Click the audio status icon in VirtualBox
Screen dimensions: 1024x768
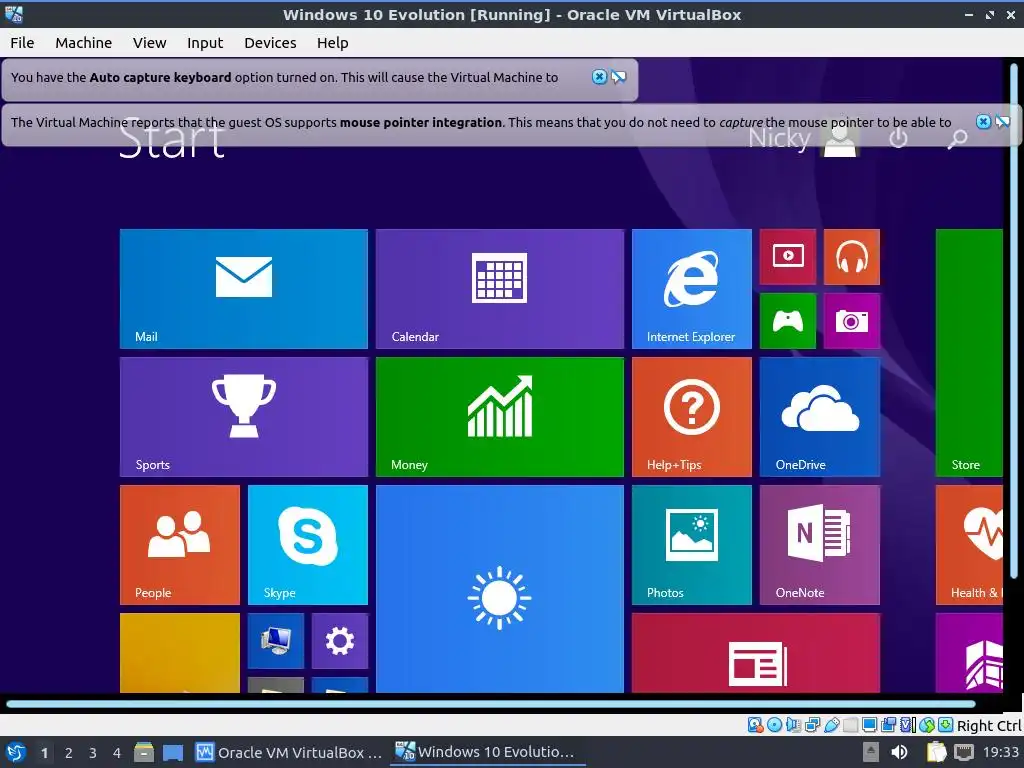pyautogui.click(x=793, y=725)
